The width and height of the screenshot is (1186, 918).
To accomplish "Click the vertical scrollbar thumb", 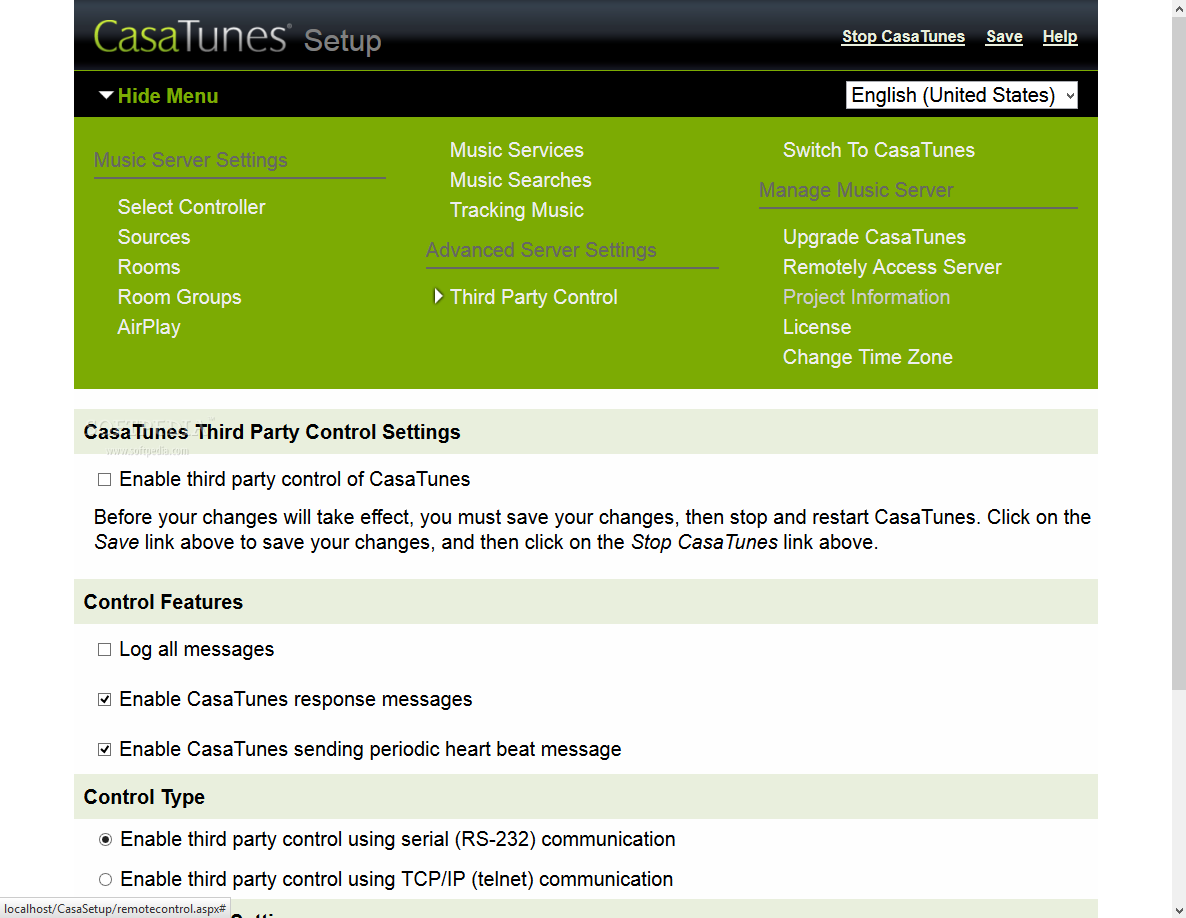I will click(x=1178, y=352).
